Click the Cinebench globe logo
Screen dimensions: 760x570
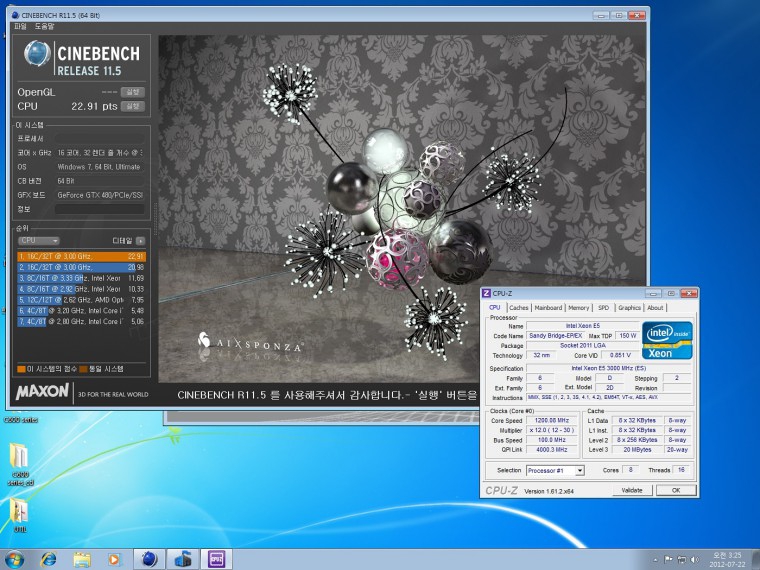pos(37,53)
